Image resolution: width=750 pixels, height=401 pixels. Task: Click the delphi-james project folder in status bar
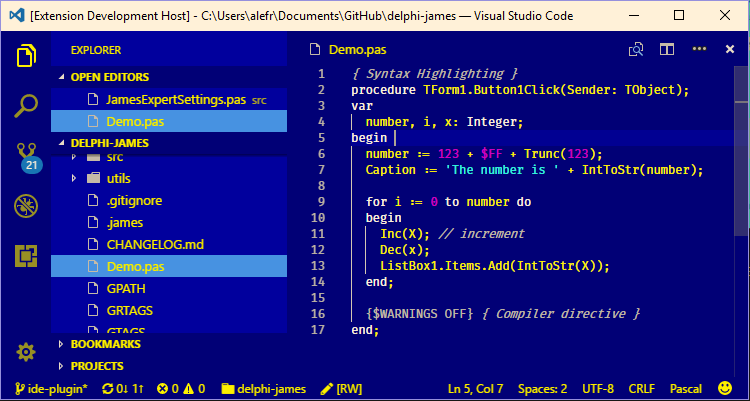tap(264, 389)
